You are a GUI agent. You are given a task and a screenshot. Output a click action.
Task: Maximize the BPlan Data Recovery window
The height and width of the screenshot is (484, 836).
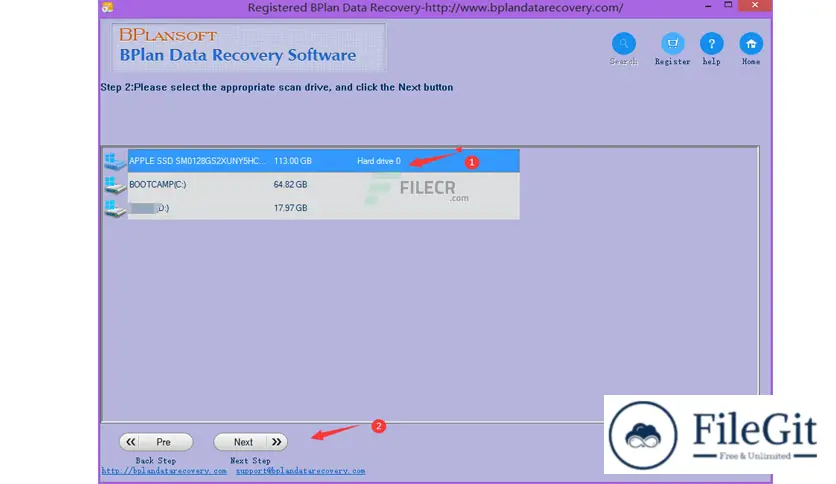[x=728, y=5]
